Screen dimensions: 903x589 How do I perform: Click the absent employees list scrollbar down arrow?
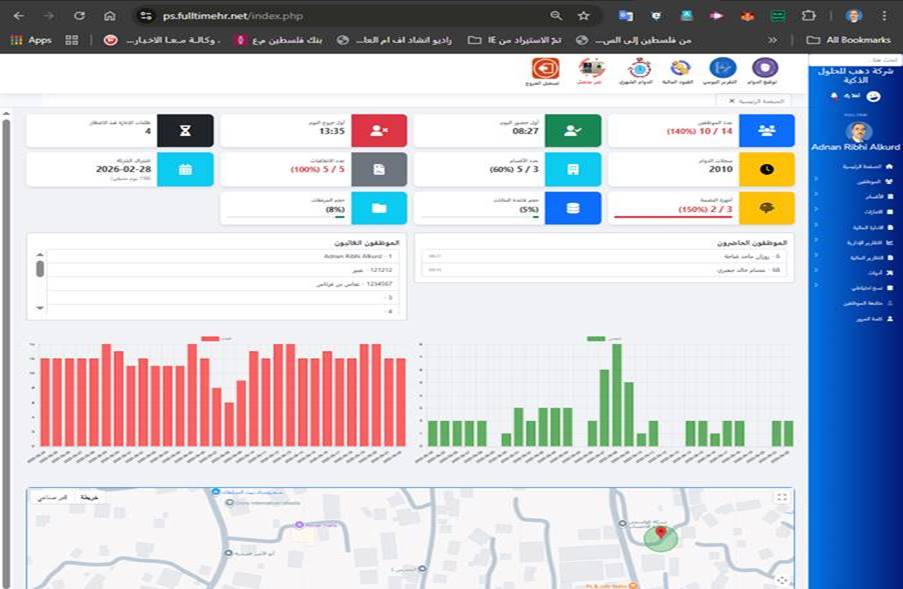click(x=40, y=309)
